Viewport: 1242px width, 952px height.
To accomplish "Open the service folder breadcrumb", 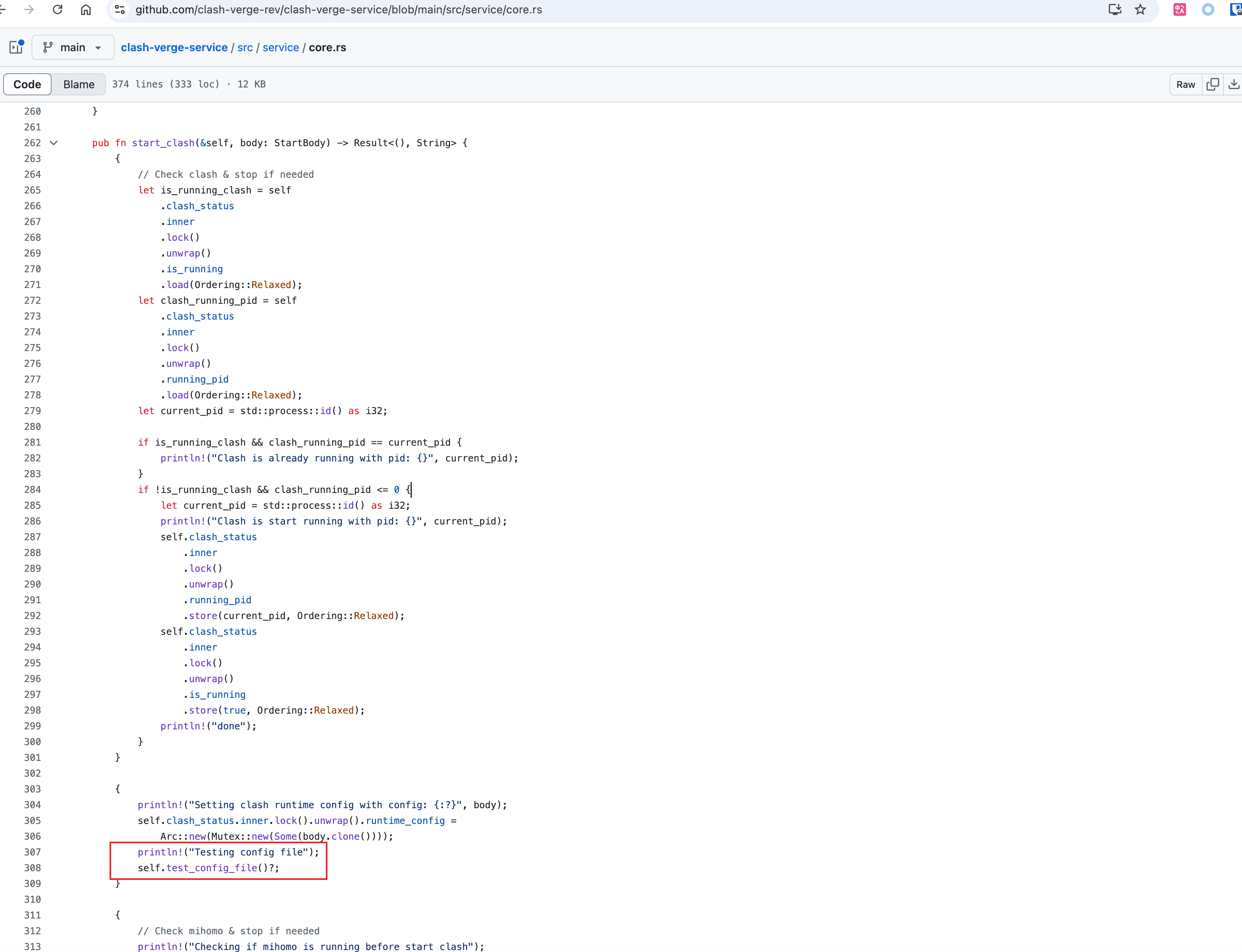I will click(x=281, y=48).
